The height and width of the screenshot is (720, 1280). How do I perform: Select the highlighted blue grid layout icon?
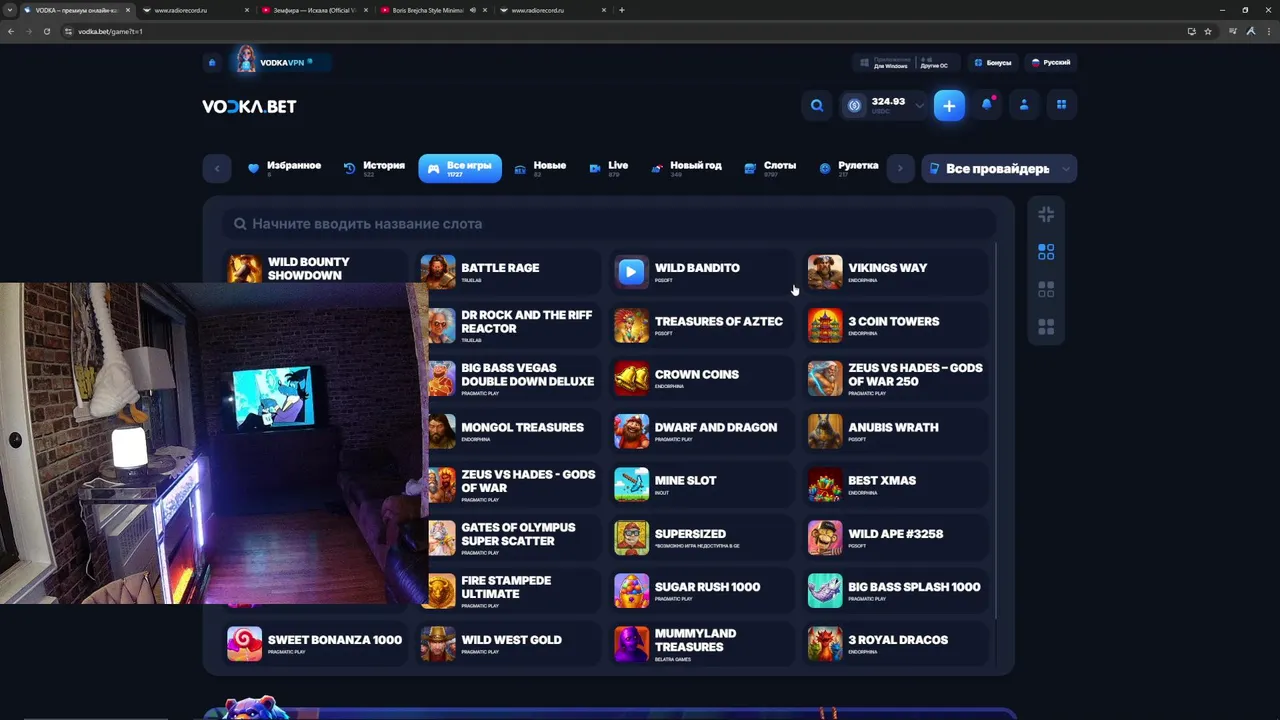(1046, 252)
